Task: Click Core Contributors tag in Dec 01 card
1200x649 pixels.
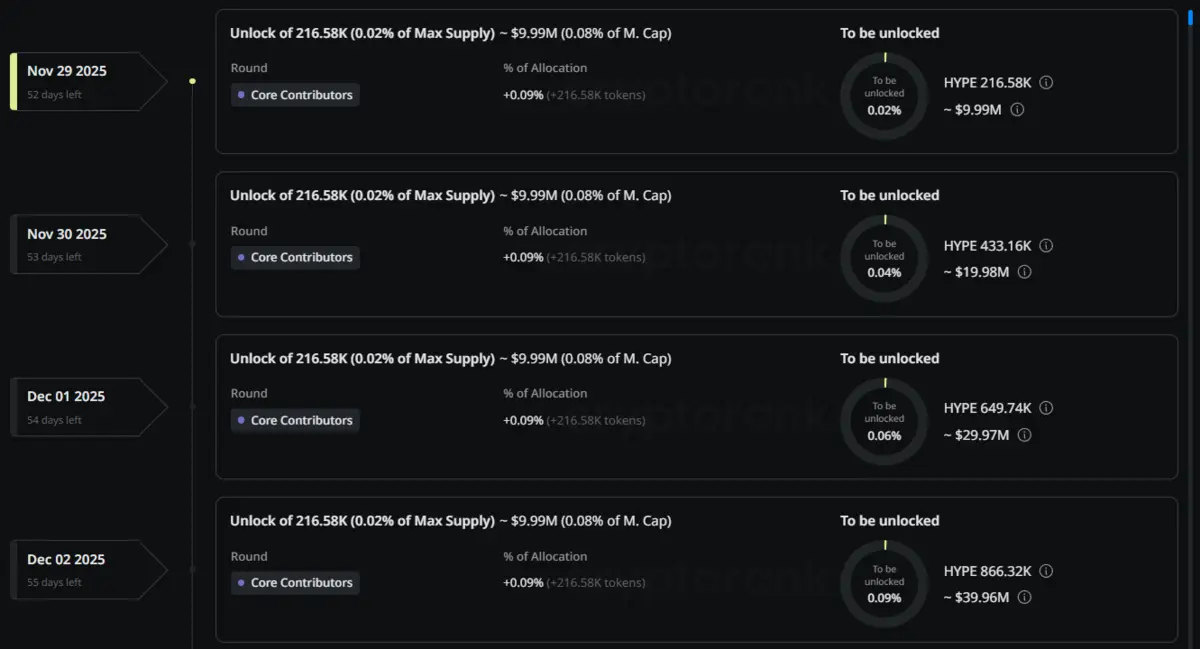Action: pos(294,420)
